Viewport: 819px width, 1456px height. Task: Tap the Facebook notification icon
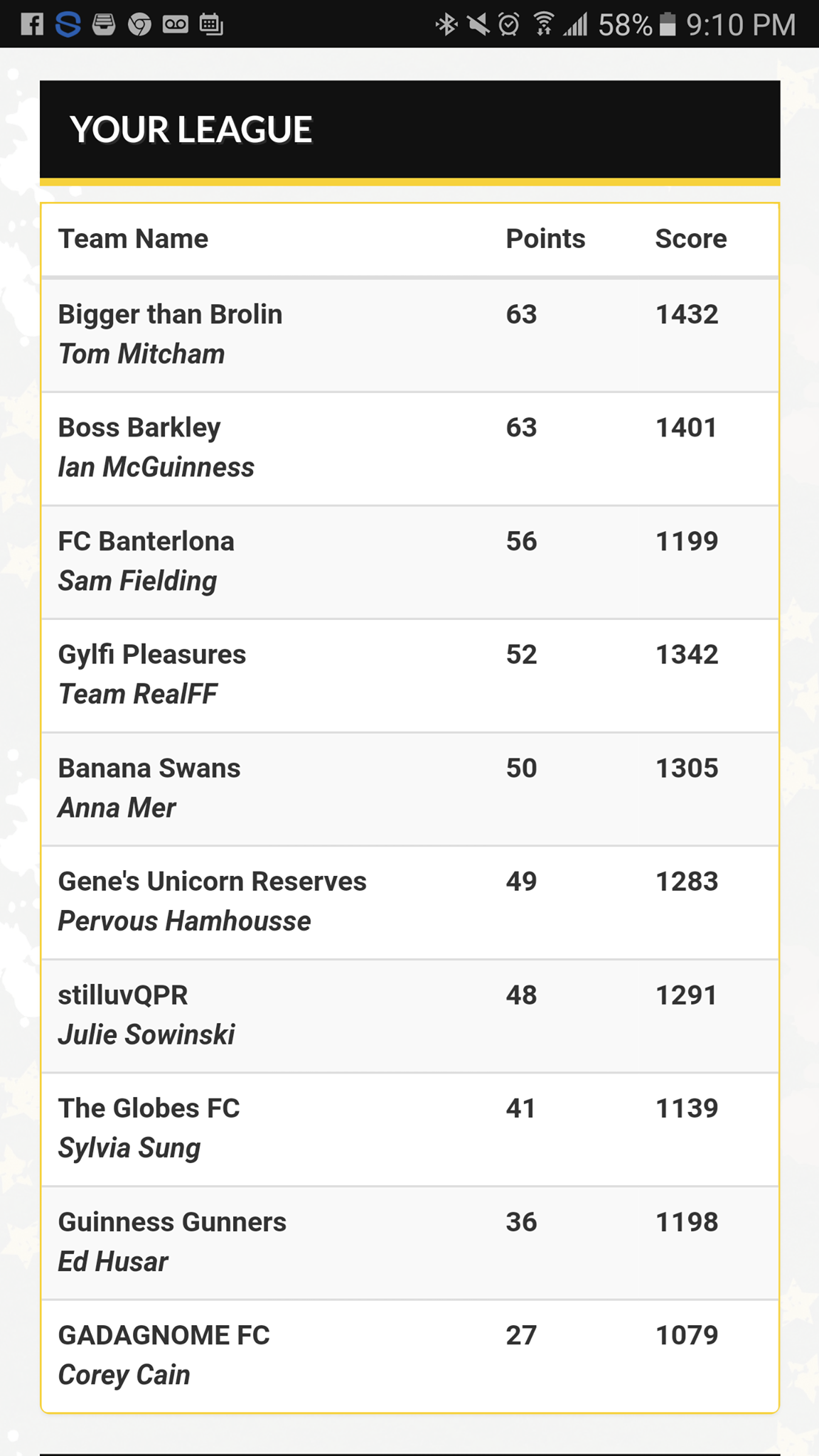(x=31, y=25)
